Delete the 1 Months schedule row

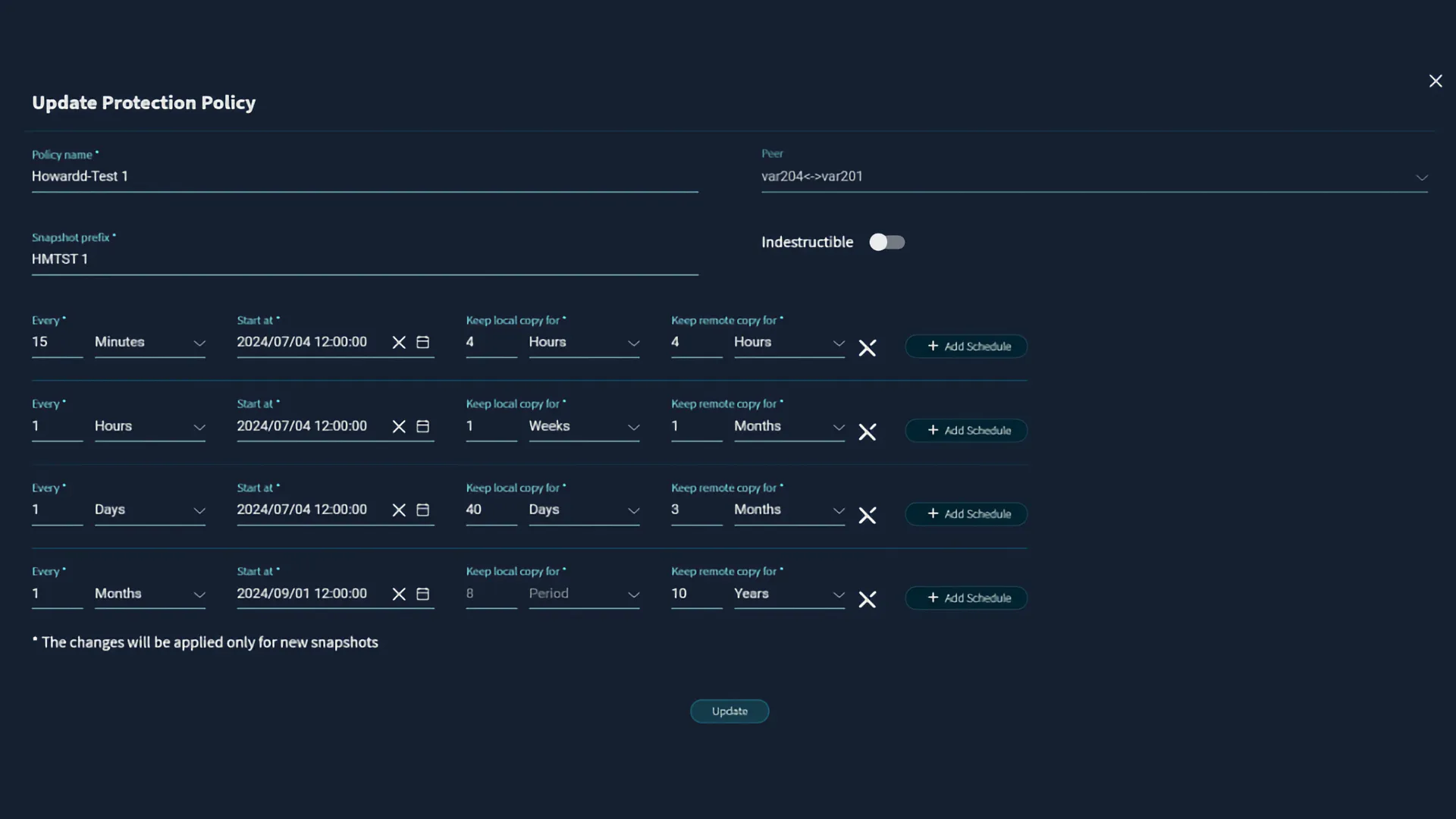pos(867,600)
